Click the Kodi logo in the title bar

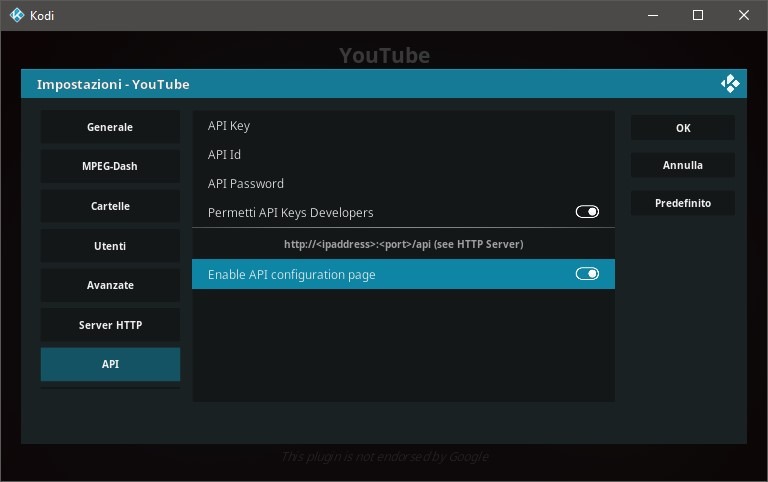coord(17,15)
